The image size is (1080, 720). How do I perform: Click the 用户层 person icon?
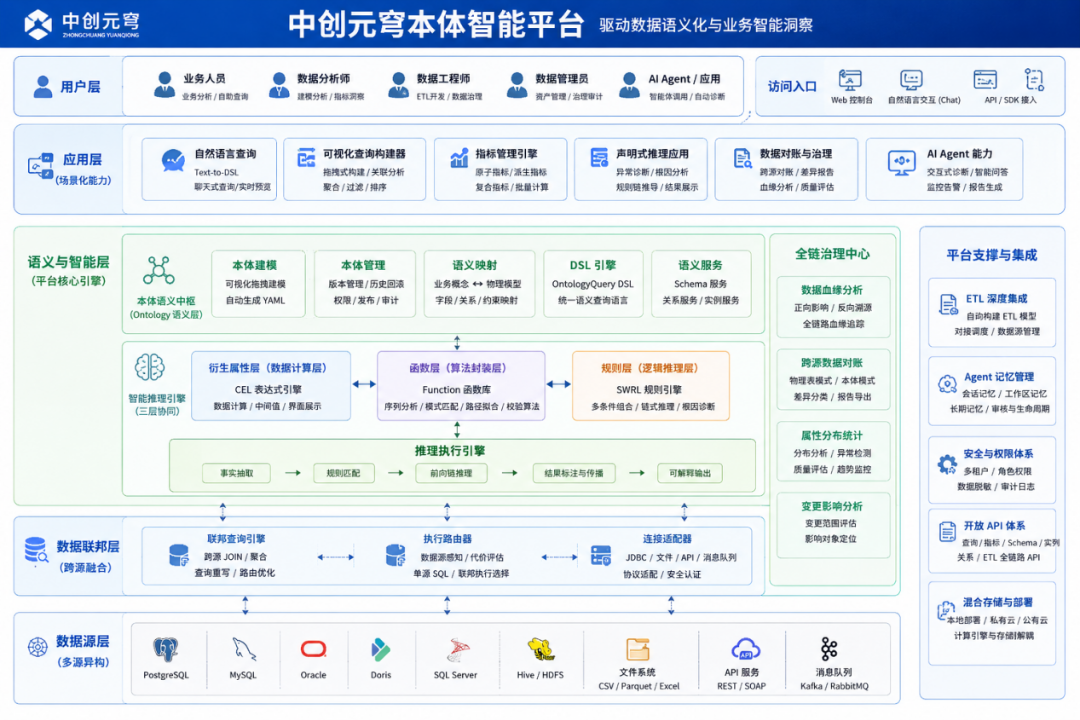tap(43, 87)
